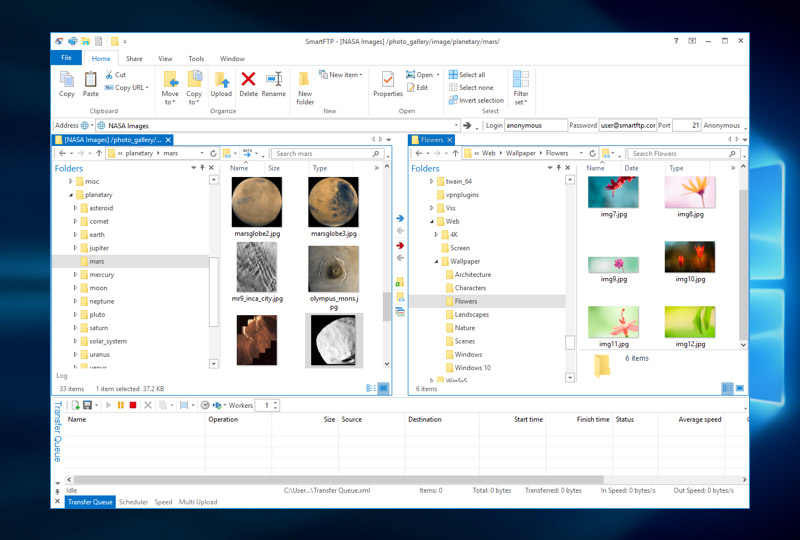
Task: Open the Copy URL dropdown
Action: tap(147, 88)
